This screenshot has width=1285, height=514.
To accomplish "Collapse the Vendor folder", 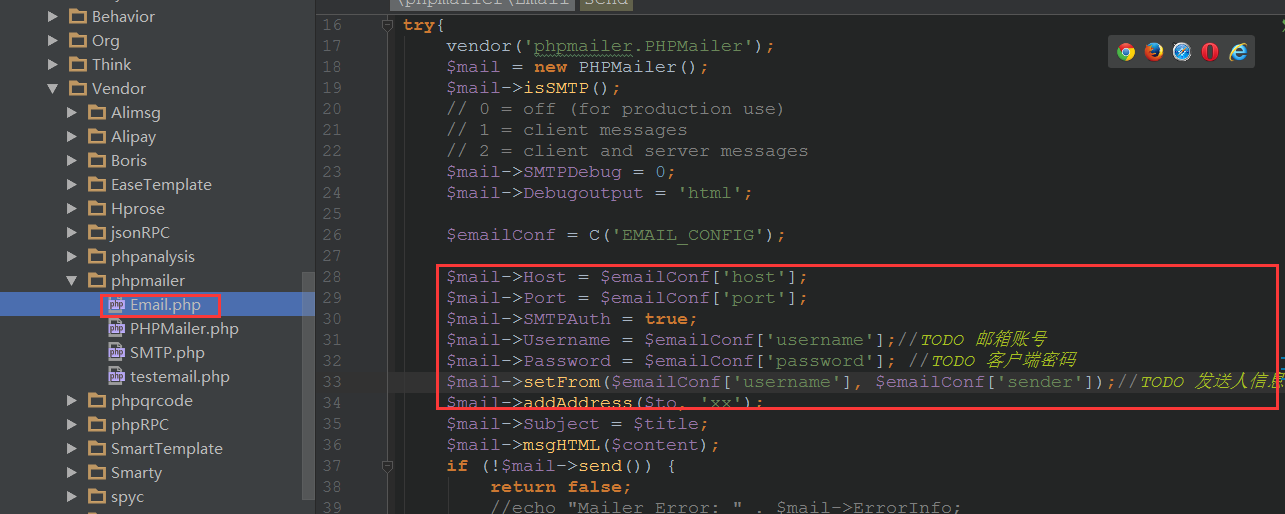I will [53, 89].
